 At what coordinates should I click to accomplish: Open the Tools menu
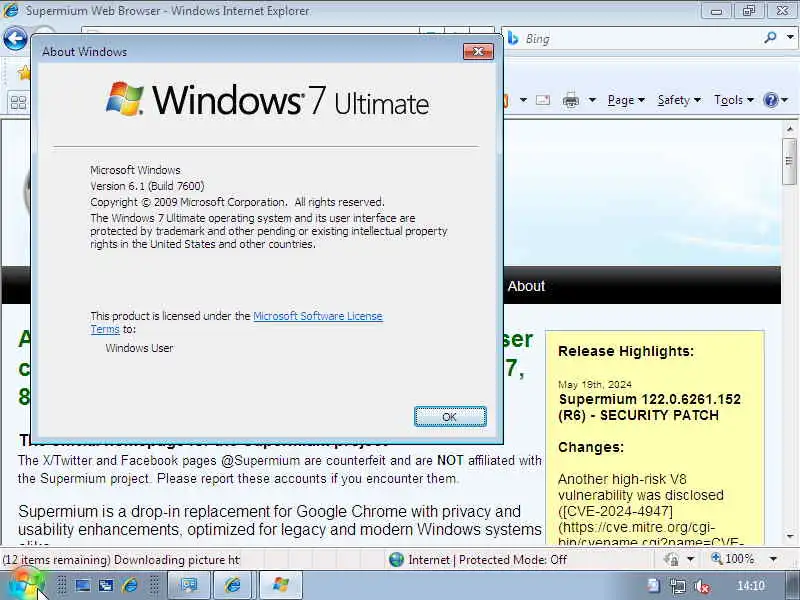(734, 100)
